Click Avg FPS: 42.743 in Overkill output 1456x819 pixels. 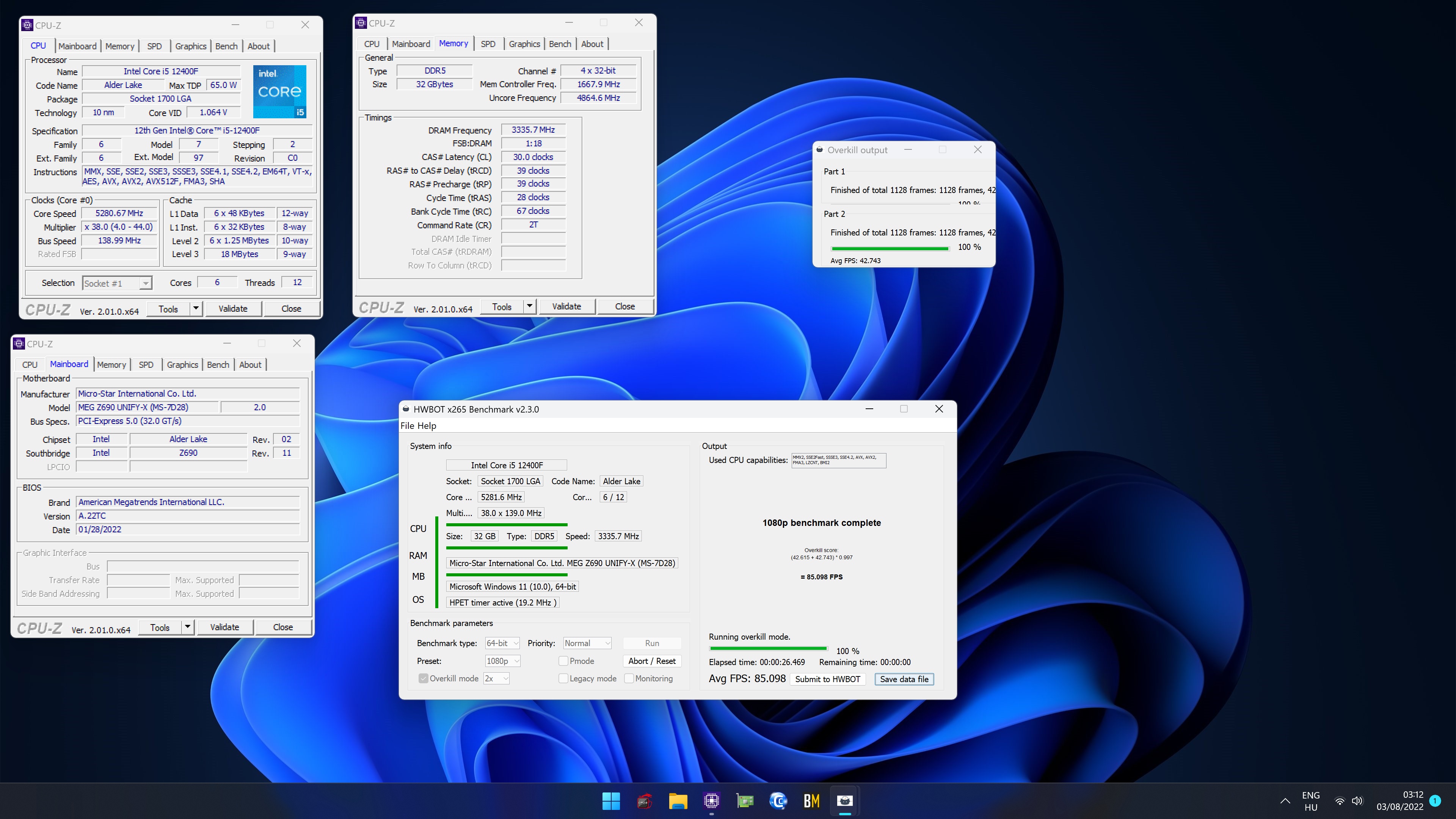tap(855, 260)
